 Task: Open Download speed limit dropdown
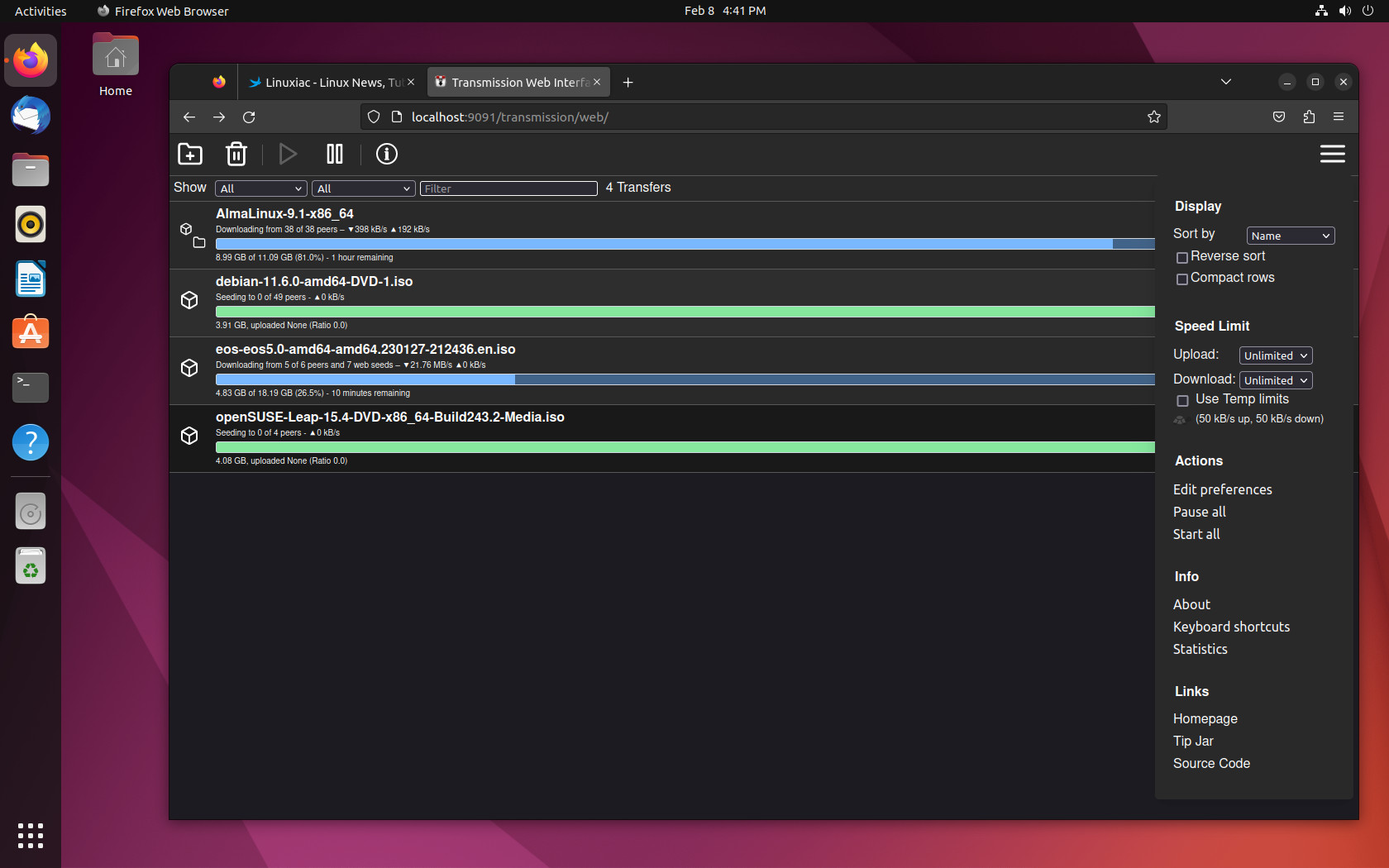[x=1276, y=380]
